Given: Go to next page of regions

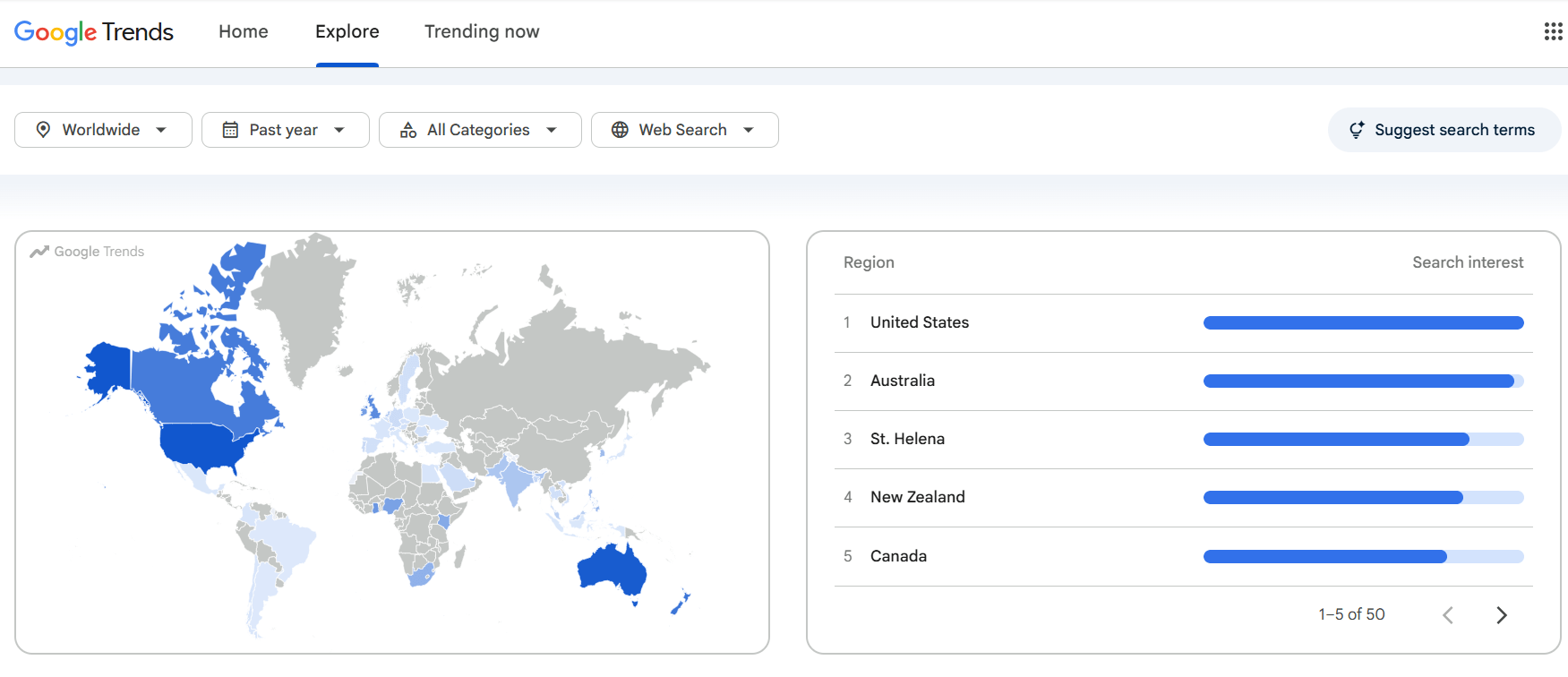Looking at the screenshot, I should [1502, 615].
